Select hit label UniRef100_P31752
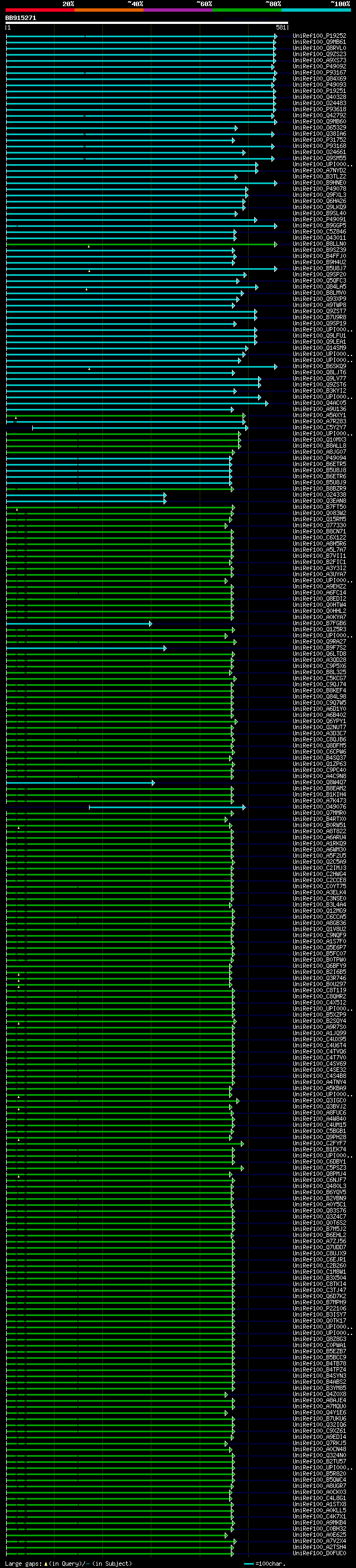Image resolution: width=356 pixels, height=1568 pixels. [x=319, y=140]
